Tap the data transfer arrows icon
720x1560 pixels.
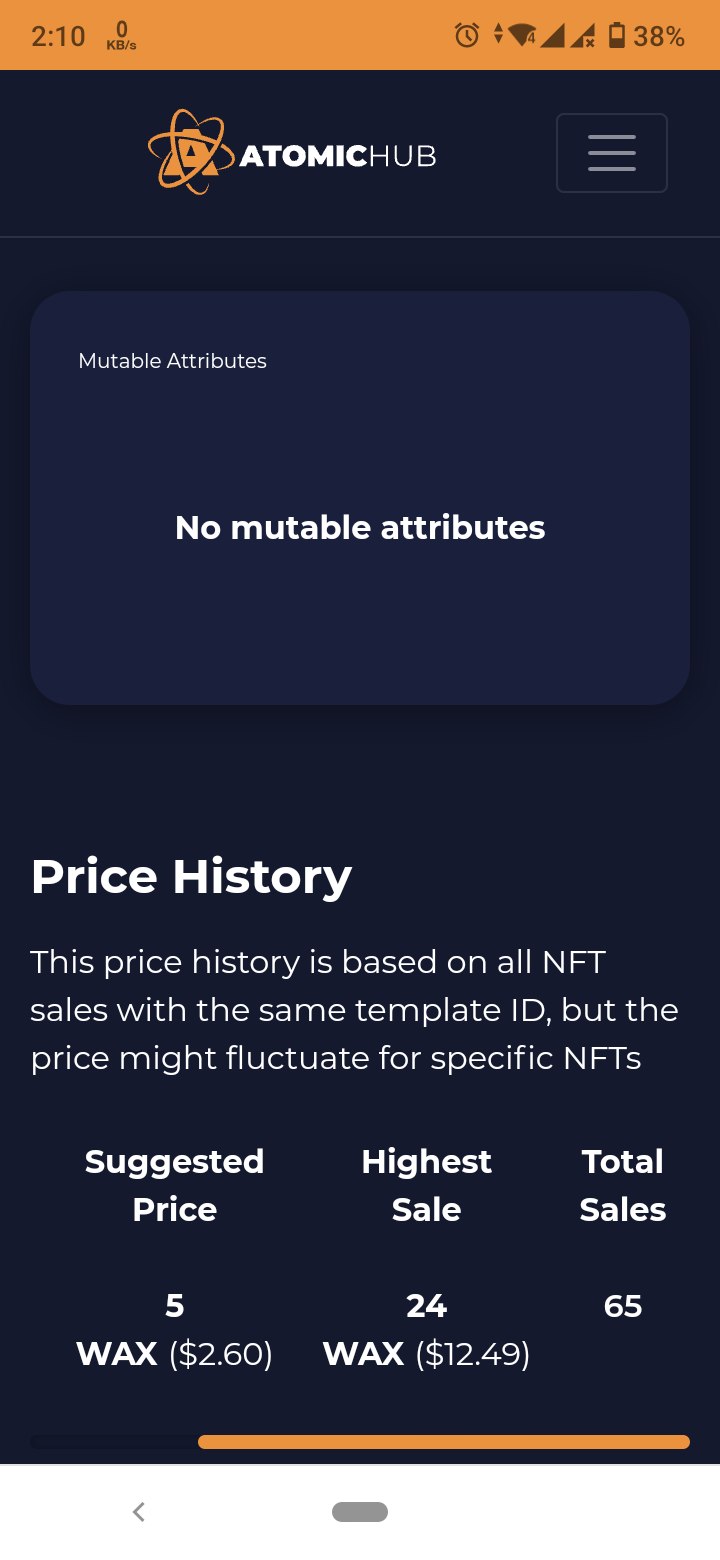pos(497,36)
